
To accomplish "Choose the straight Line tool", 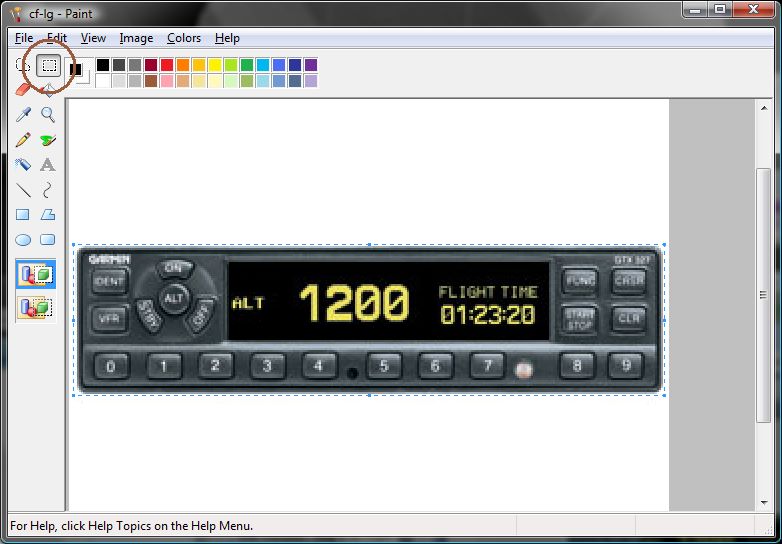I will (x=23, y=190).
